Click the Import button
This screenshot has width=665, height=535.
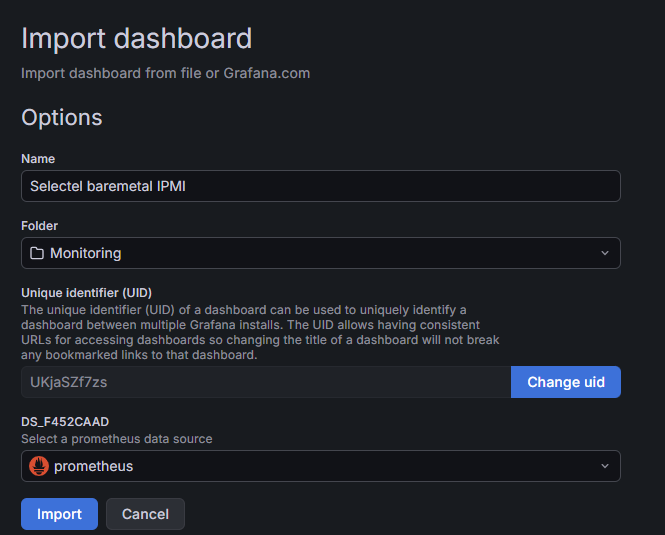[x=59, y=514]
